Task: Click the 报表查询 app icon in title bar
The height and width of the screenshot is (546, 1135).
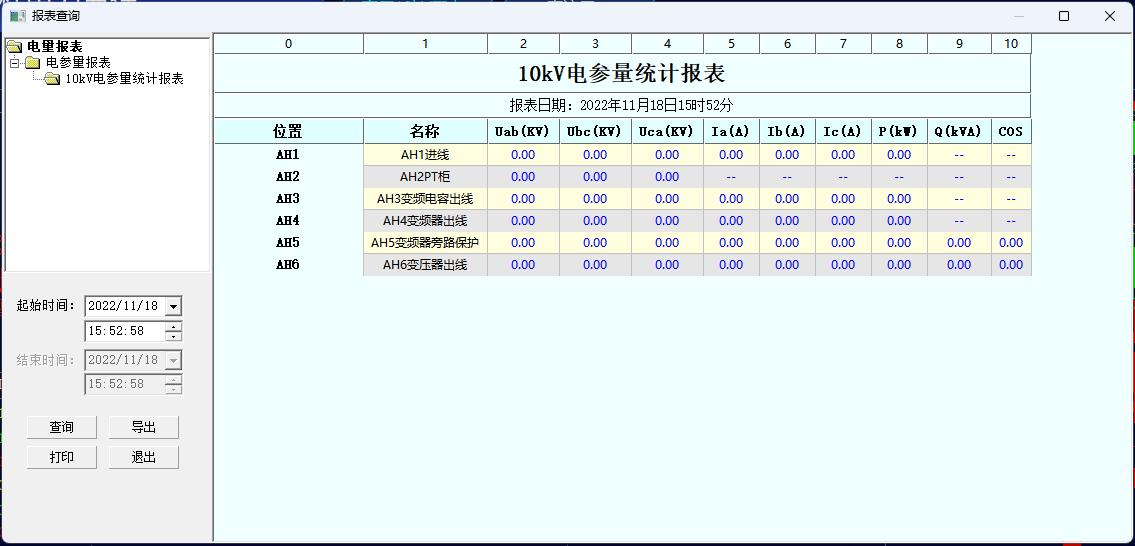Action: (17, 16)
